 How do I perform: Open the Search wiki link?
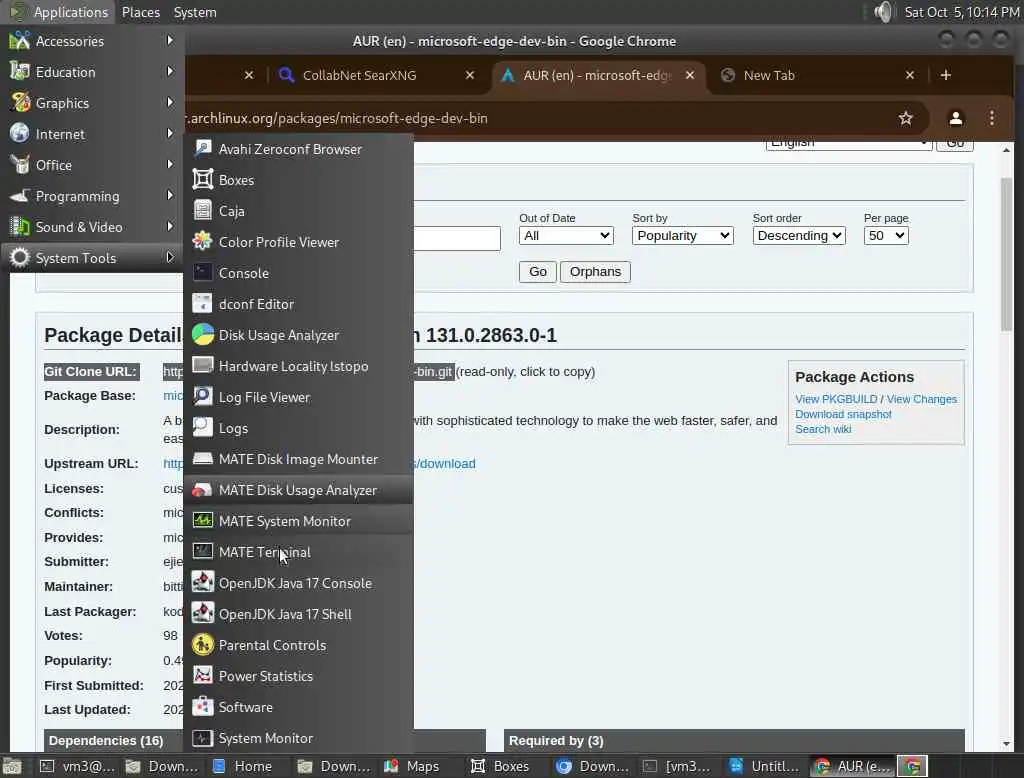click(x=823, y=429)
